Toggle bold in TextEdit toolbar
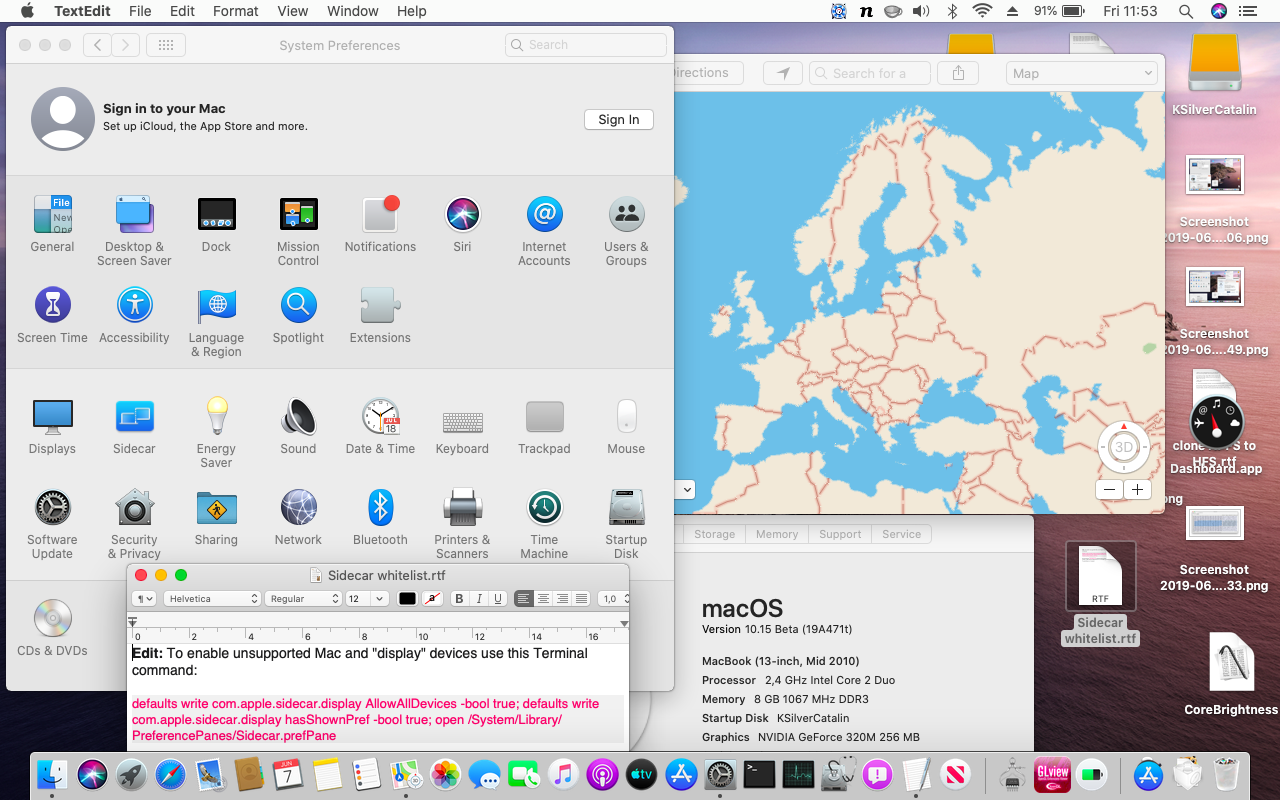 [459, 599]
